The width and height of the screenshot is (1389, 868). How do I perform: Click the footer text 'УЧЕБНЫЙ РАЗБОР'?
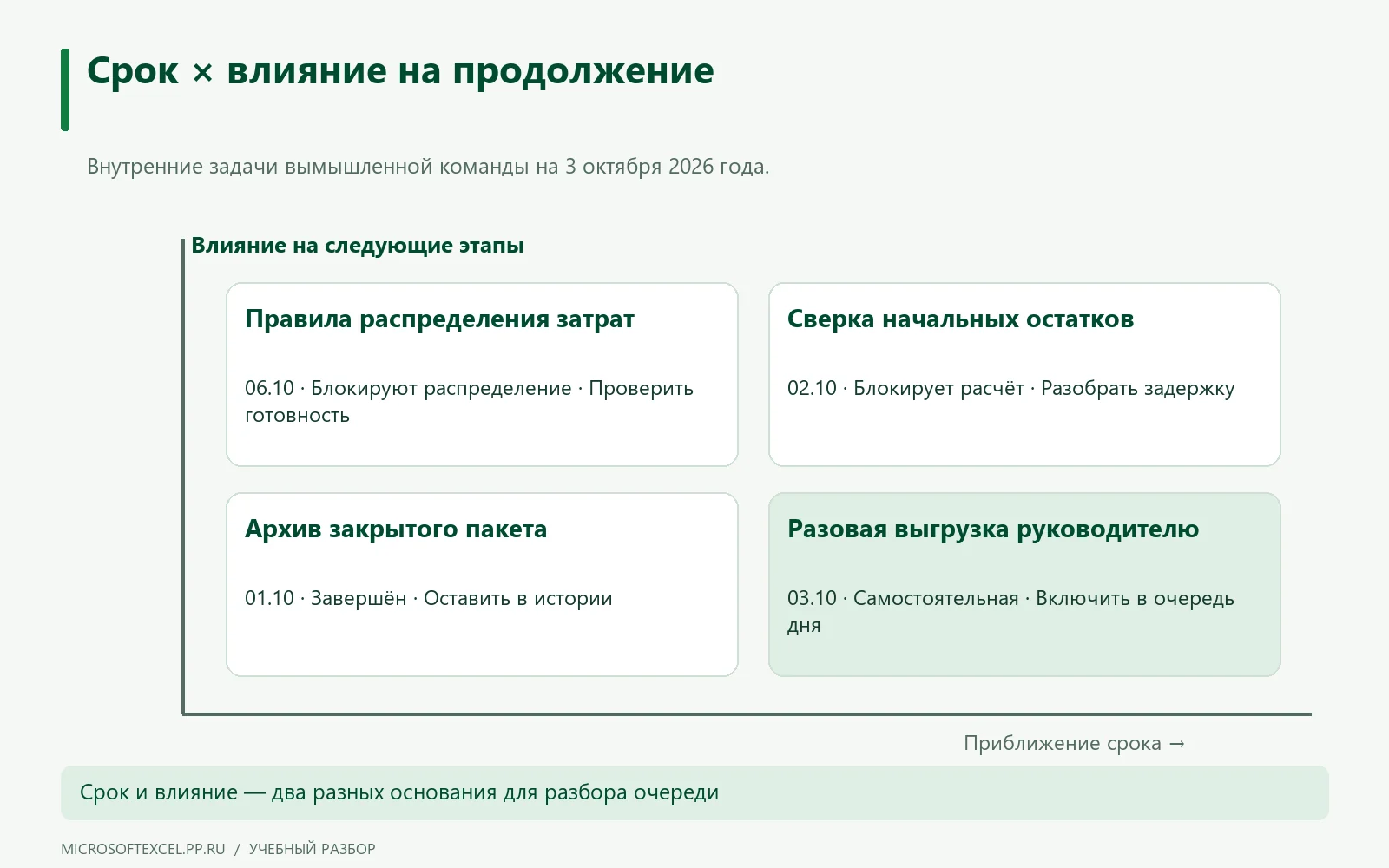313,849
